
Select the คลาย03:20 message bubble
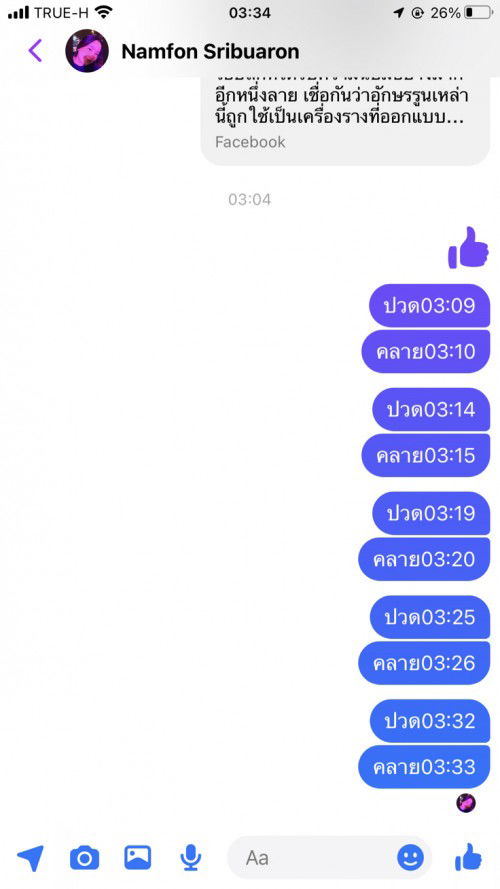(424, 559)
